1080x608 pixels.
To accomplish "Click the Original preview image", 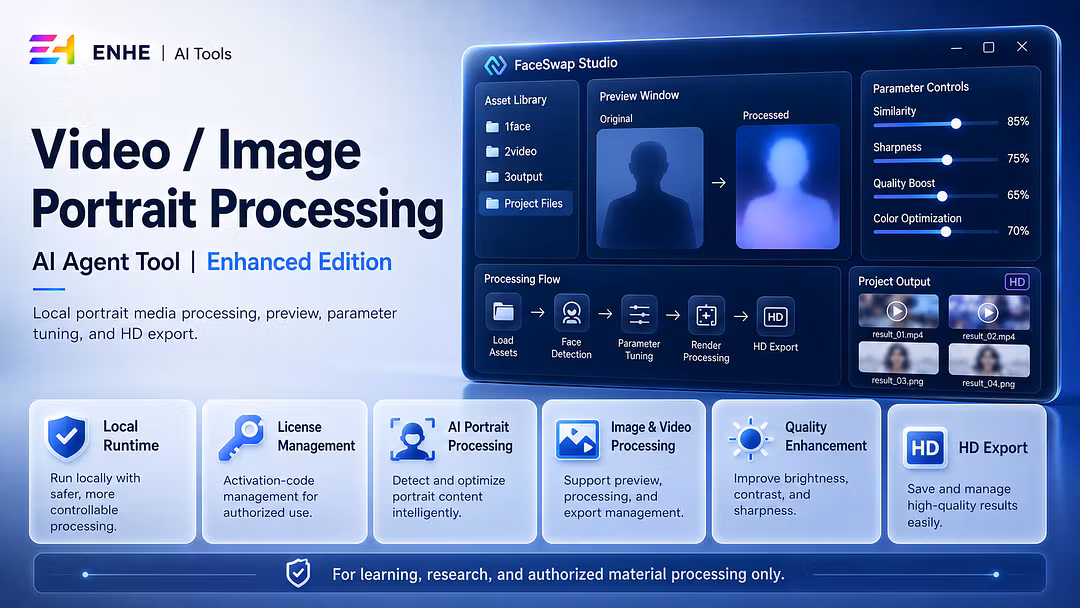I will pos(650,187).
